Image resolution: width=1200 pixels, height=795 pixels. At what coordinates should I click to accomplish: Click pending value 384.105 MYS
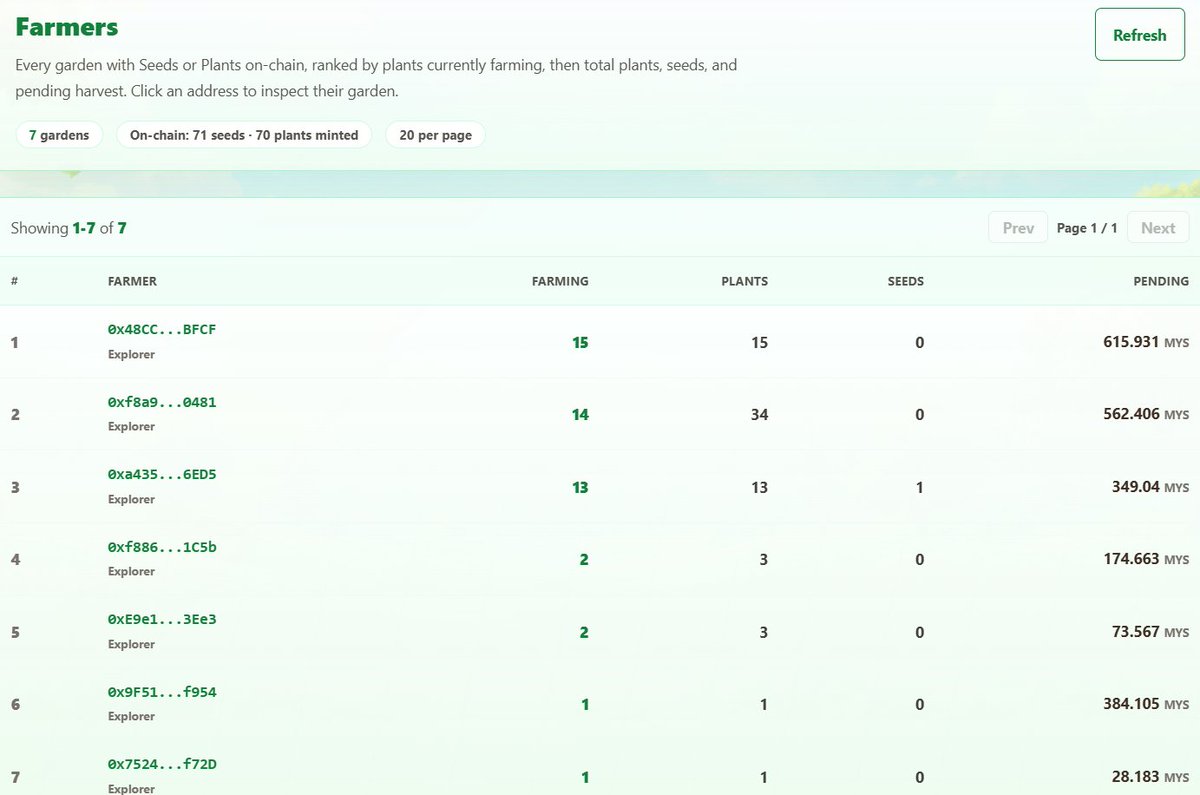click(1146, 704)
